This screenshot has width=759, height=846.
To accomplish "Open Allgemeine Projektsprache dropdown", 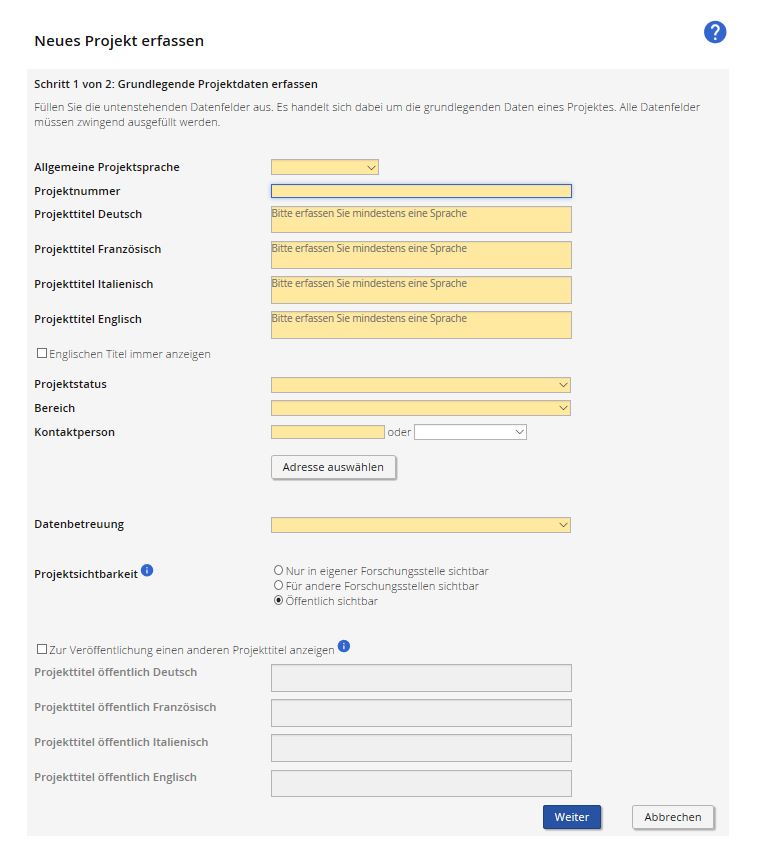I will [324, 167].
